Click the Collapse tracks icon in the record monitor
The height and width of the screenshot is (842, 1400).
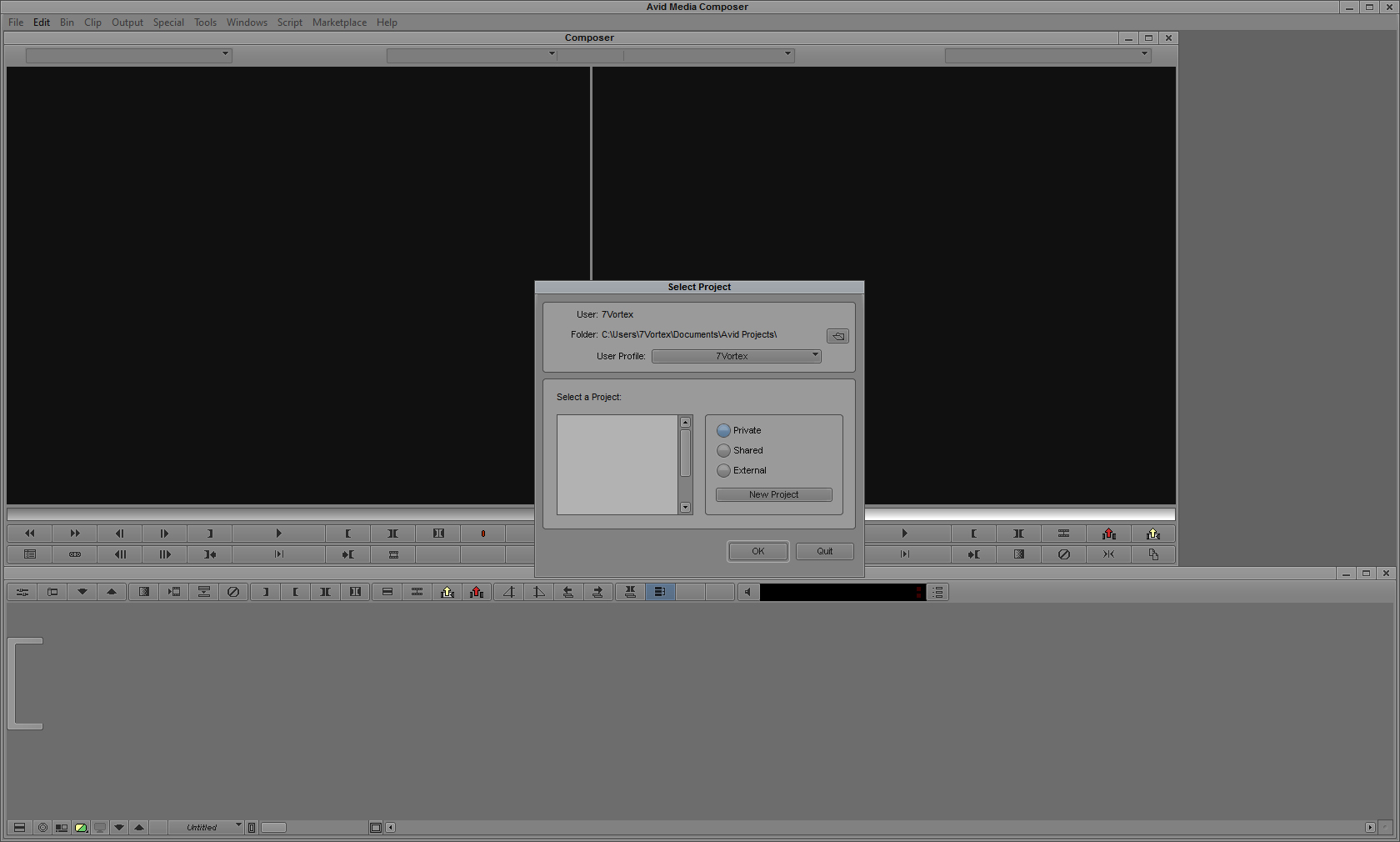coord(1109,554)
